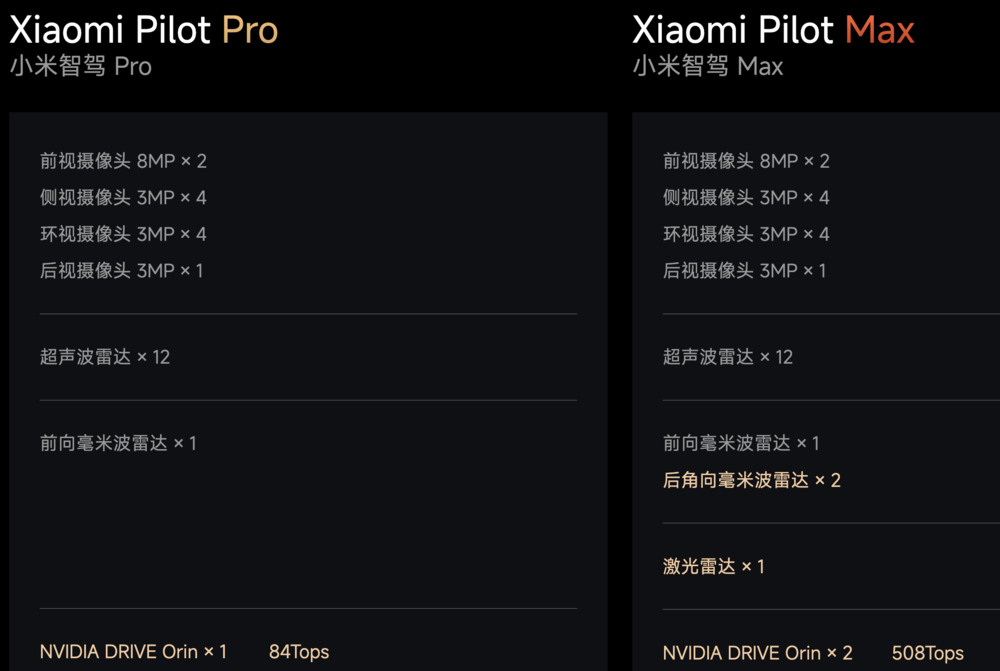Click 侧视摄像头 3MP × 4 in Pro column
The height and width of the screenshot is (671, 1000).
pos(123,198)
